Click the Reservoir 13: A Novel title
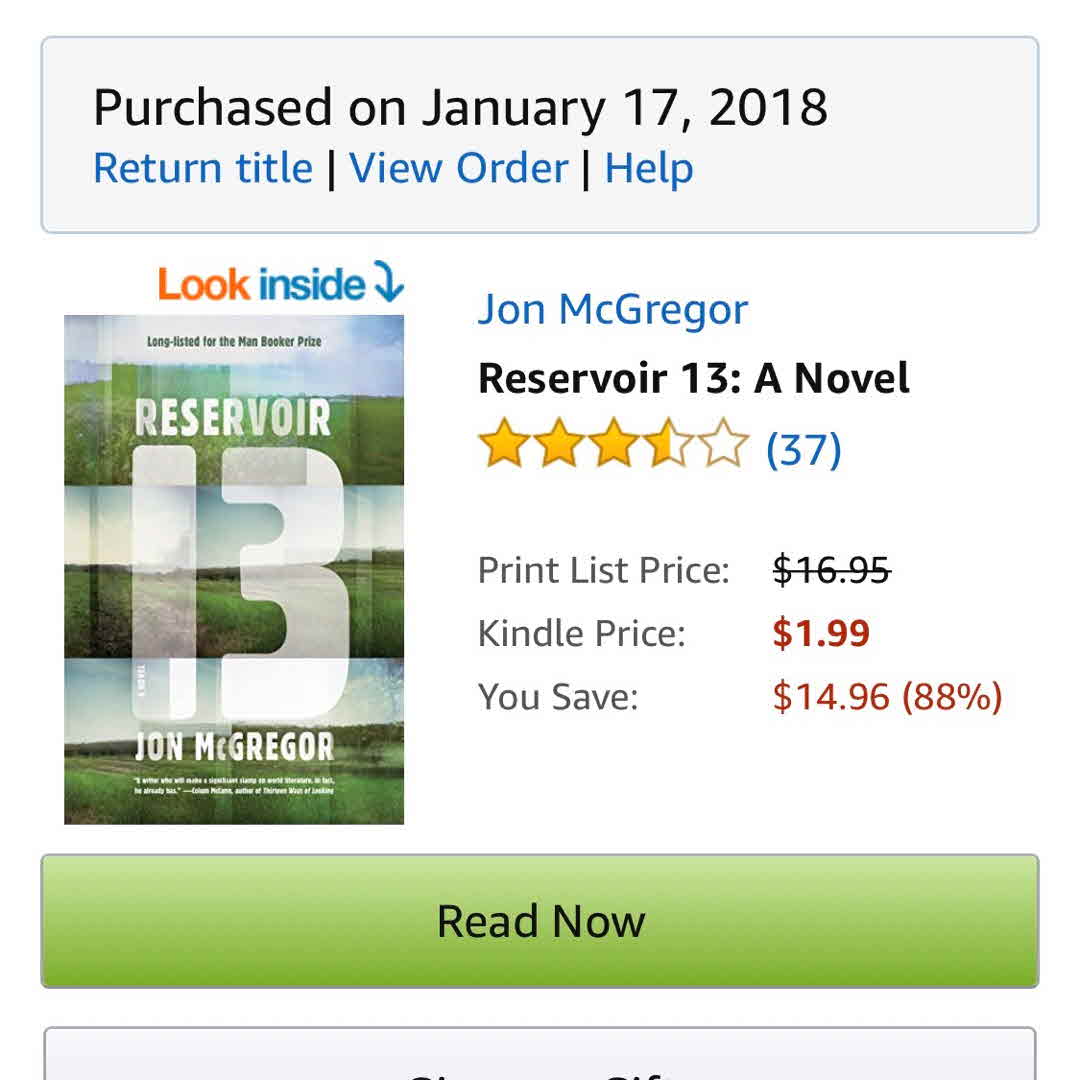The height and width of the screenshot is (1080, 1080). pyautogui.click(x=694, y=378)
